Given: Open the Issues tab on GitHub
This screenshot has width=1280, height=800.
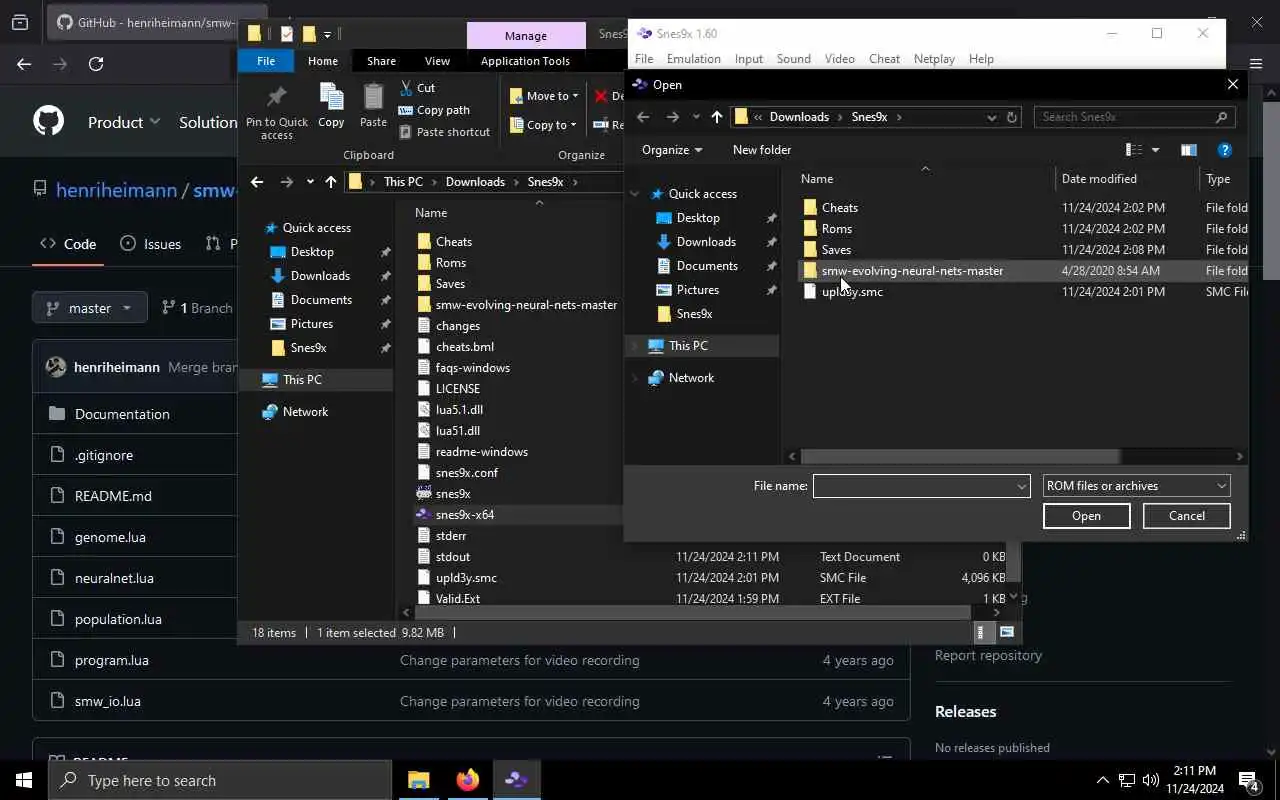Looking at the screenshot, I should pos(151,243).
